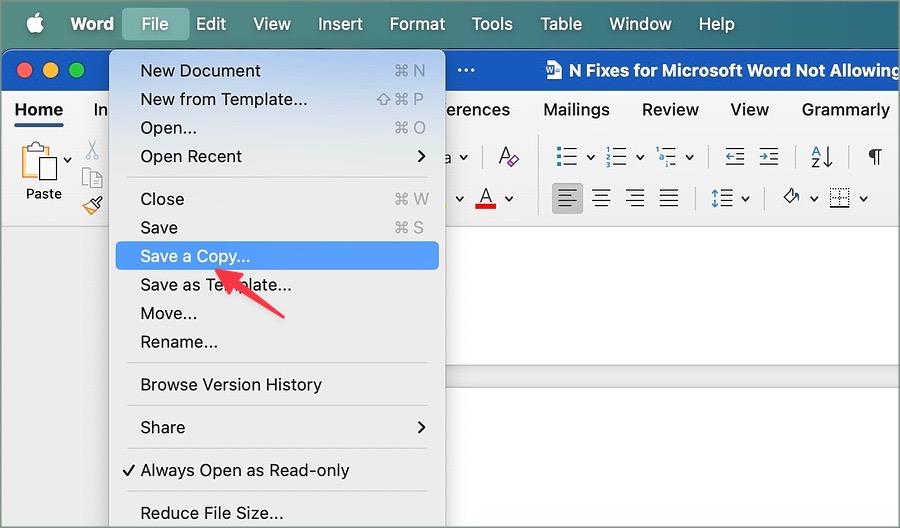Open the Edit menu
Screen dimensions: 900x528
click(x=211, y=24)
